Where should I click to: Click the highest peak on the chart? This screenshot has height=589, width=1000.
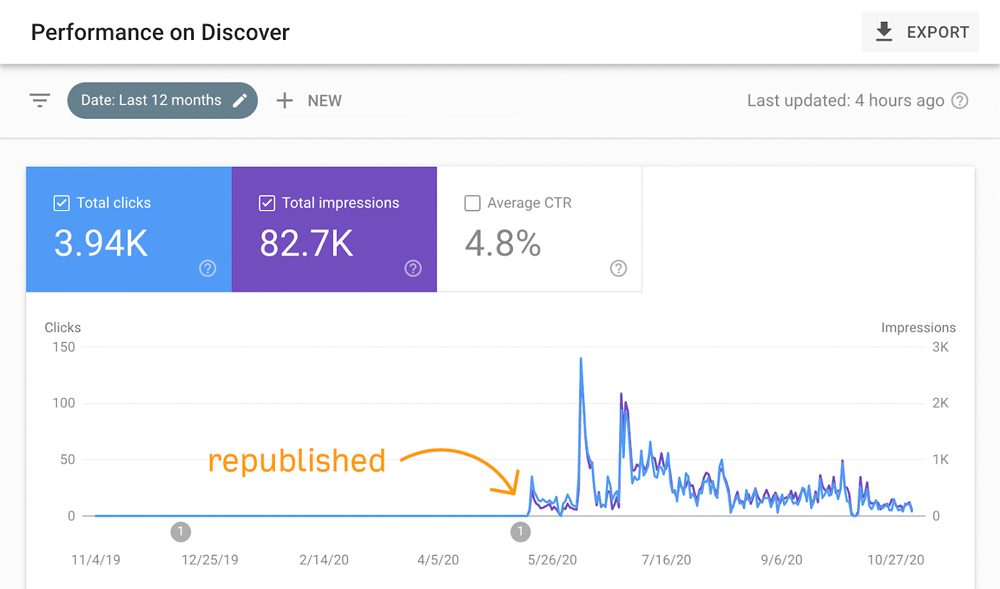pos(581,359)
